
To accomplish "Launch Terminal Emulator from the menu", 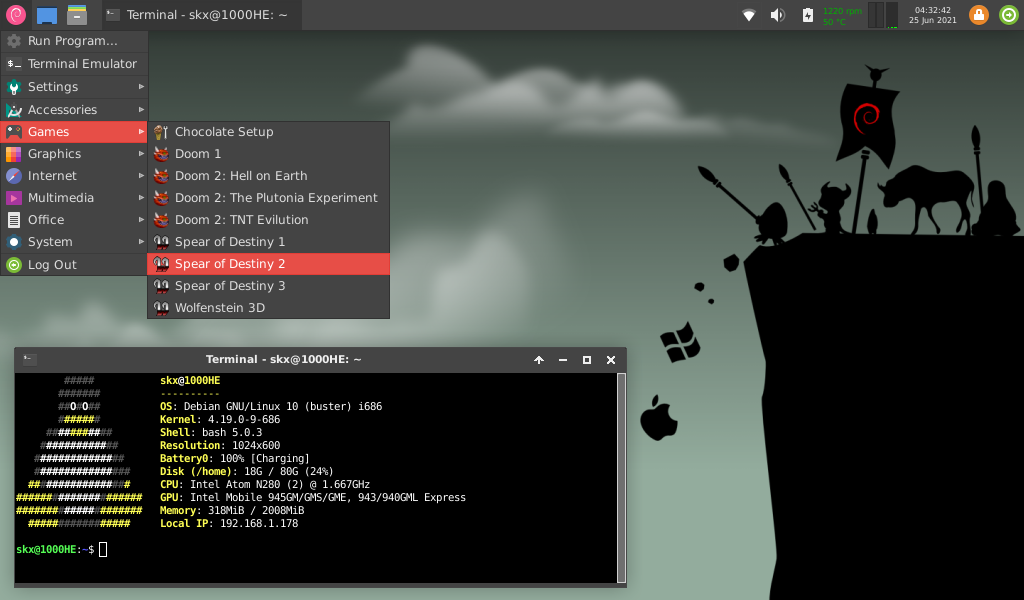I will click(x=74, y=63).
